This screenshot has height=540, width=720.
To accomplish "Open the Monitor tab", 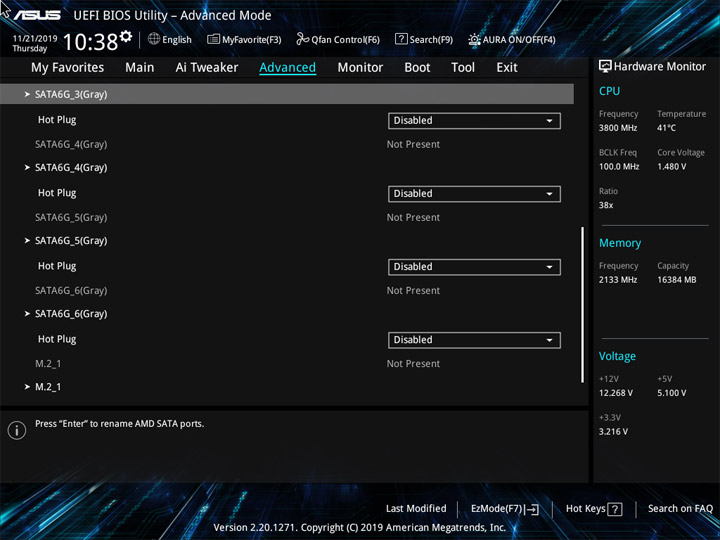I will pyautogui.click(x=360, y=68).
